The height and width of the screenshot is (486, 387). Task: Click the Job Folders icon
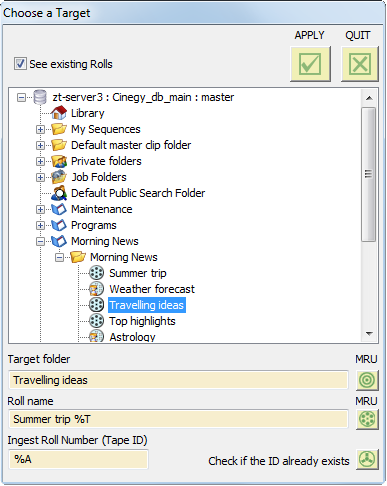(x=59, y=177)
